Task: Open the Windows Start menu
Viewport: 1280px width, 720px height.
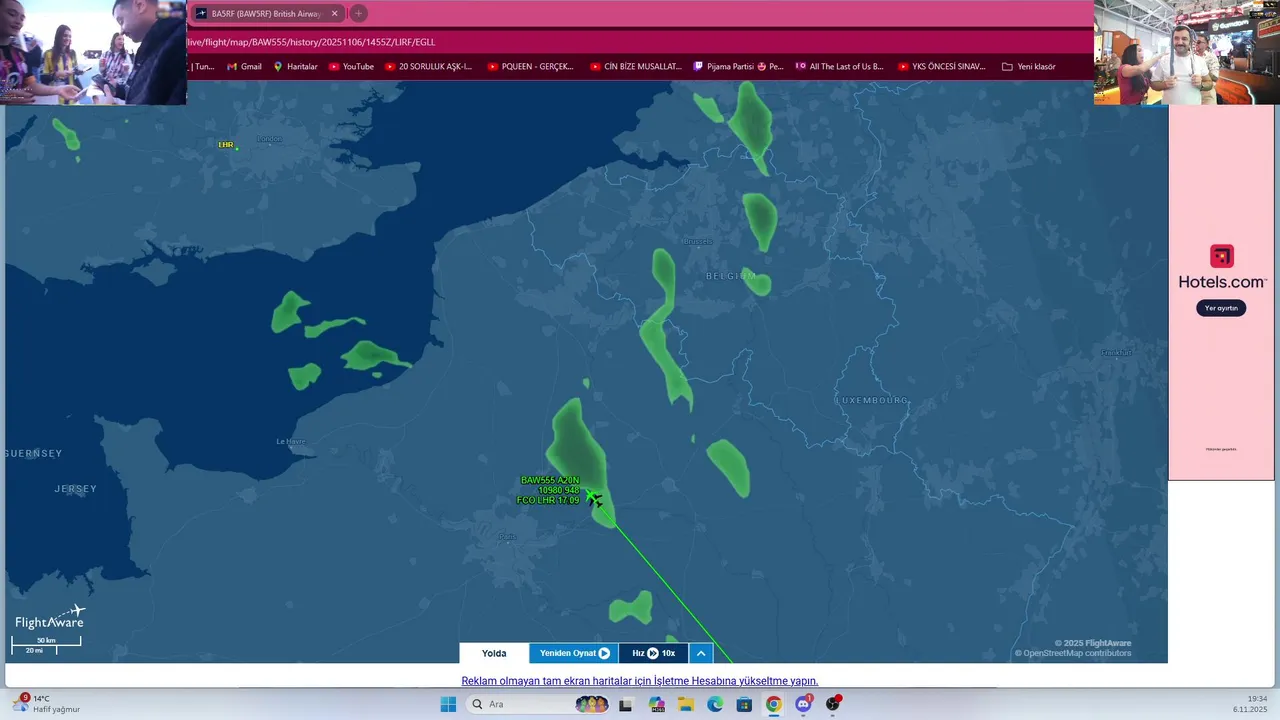Action: tap(448, 704)
